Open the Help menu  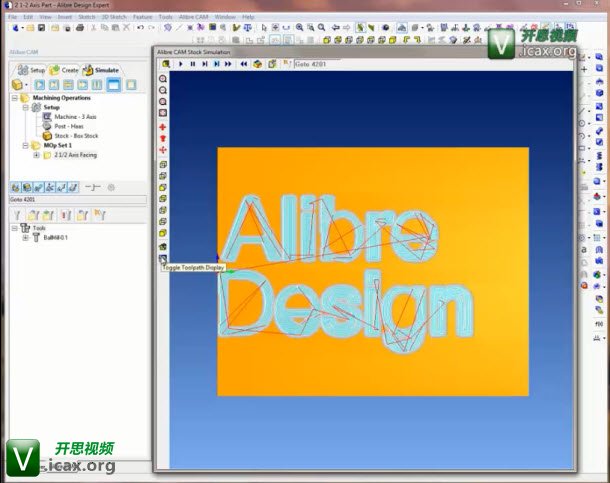(x=248, y=17)
